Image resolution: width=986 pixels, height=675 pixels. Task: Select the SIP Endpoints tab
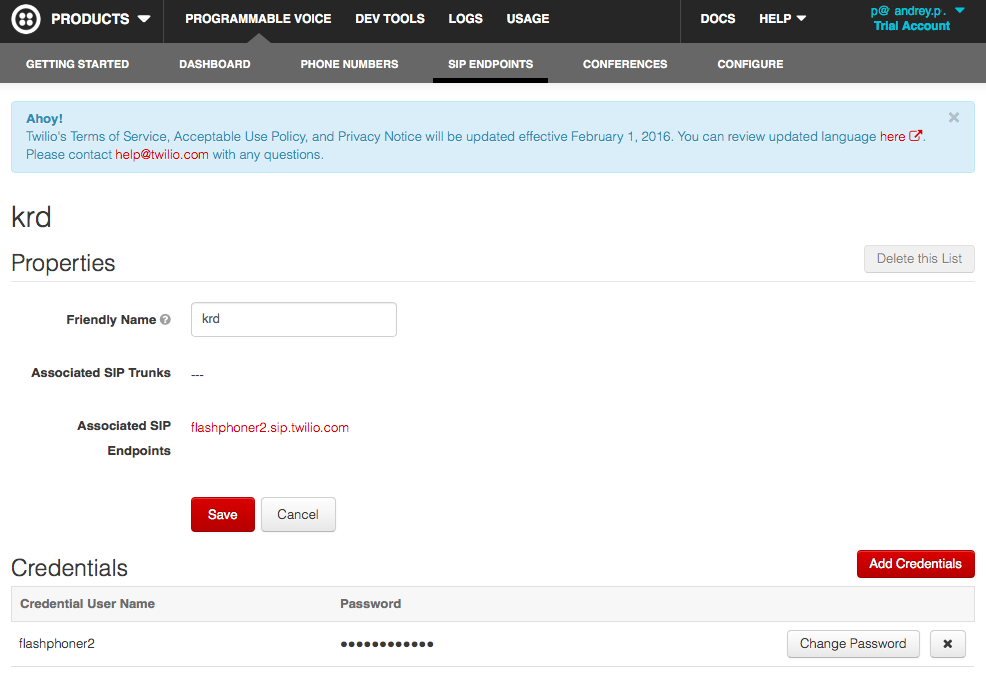[x=490, y=64]
